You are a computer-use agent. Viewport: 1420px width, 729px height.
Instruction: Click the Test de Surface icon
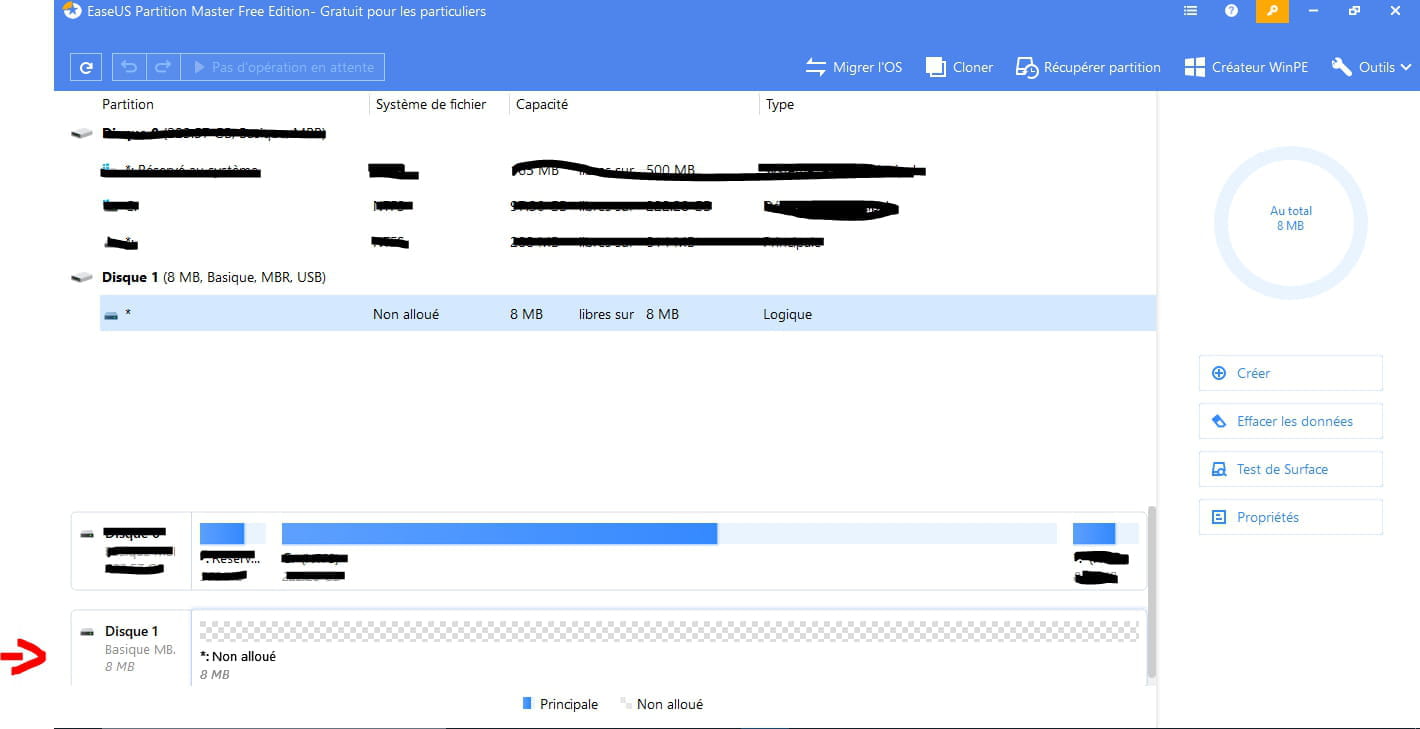(1218, 469)
